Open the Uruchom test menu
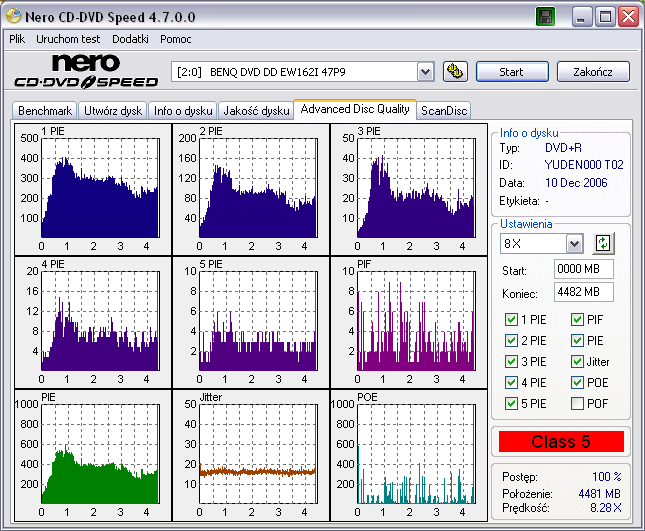This screenshot has width=645, height=531. pyautogui.click(x=68, y=39)
